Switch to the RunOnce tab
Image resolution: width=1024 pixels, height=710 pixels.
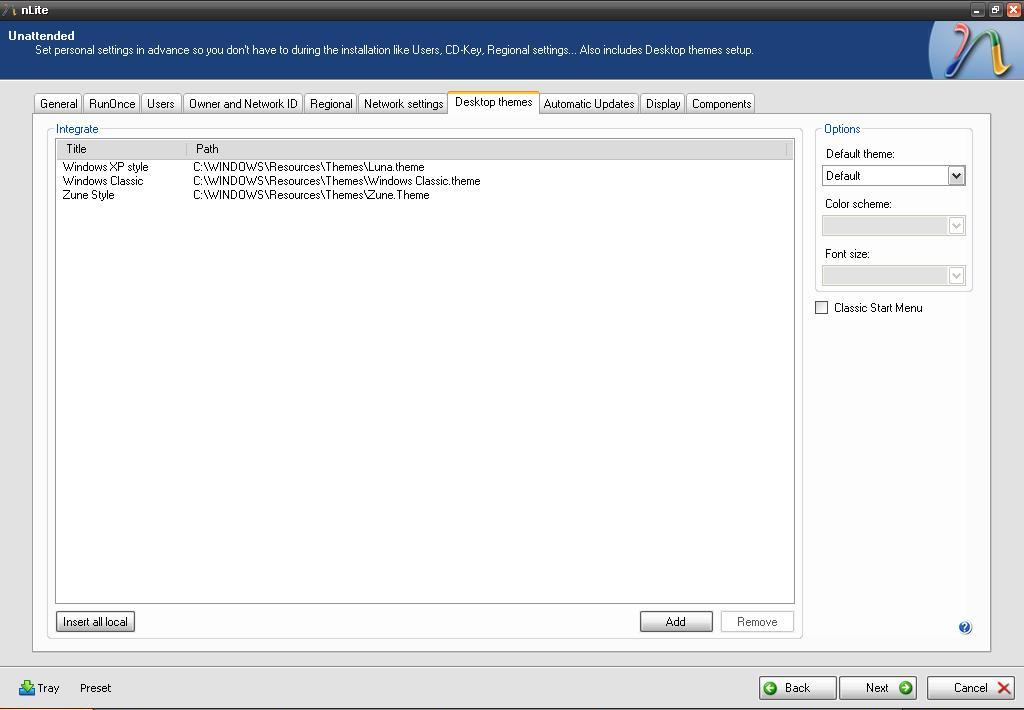pos(112,104)
